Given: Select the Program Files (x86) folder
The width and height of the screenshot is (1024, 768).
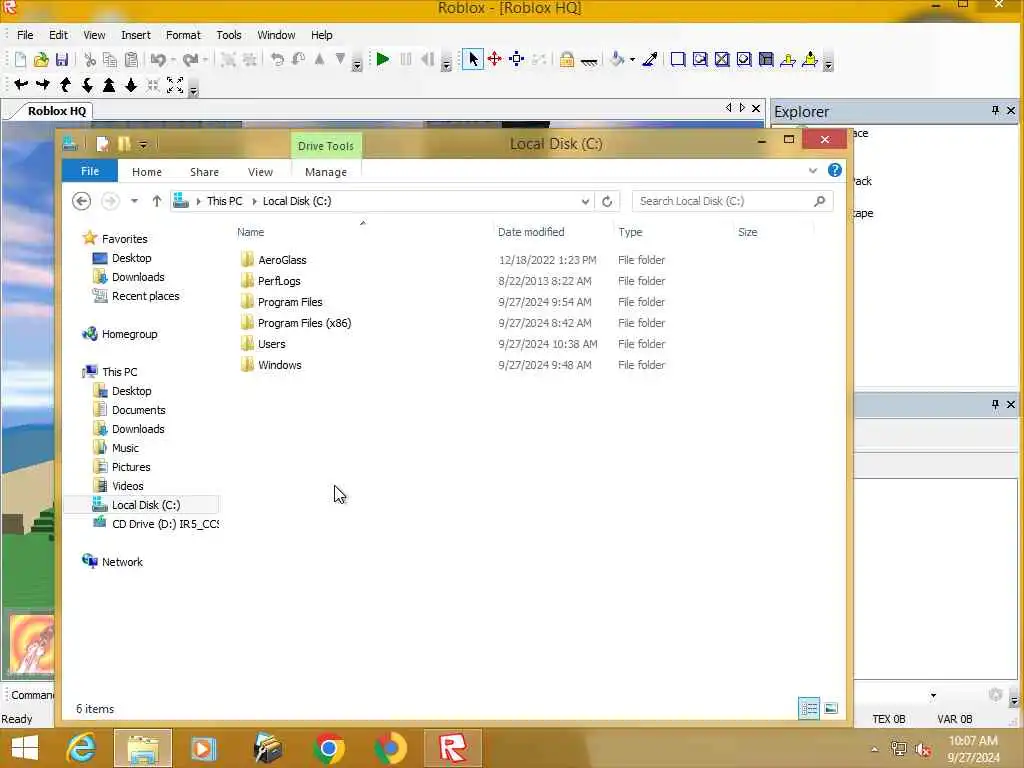Looking at the screenshot, I should click(x=304, y=323).
